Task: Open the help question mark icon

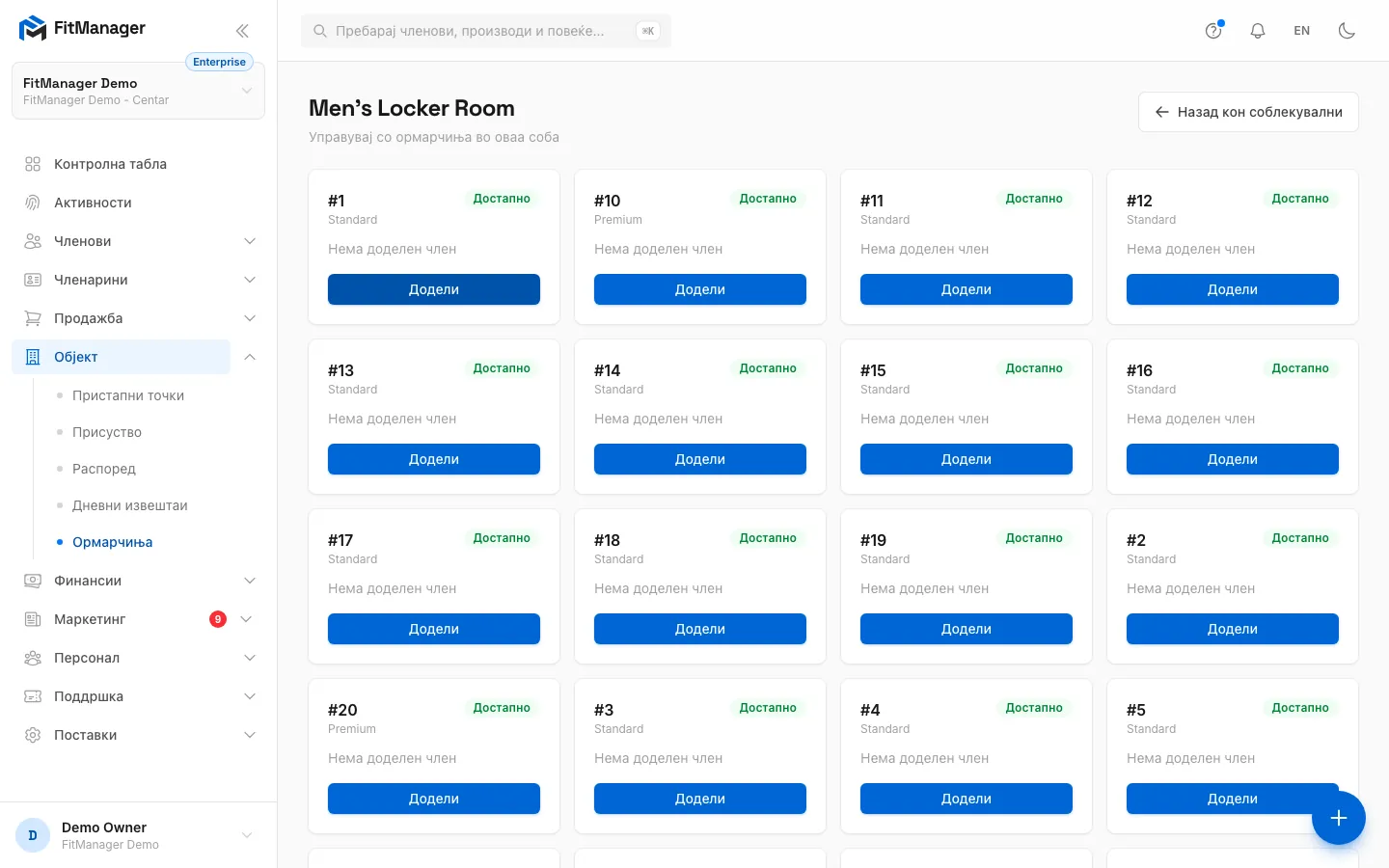Action: [x=1213, y=31]
